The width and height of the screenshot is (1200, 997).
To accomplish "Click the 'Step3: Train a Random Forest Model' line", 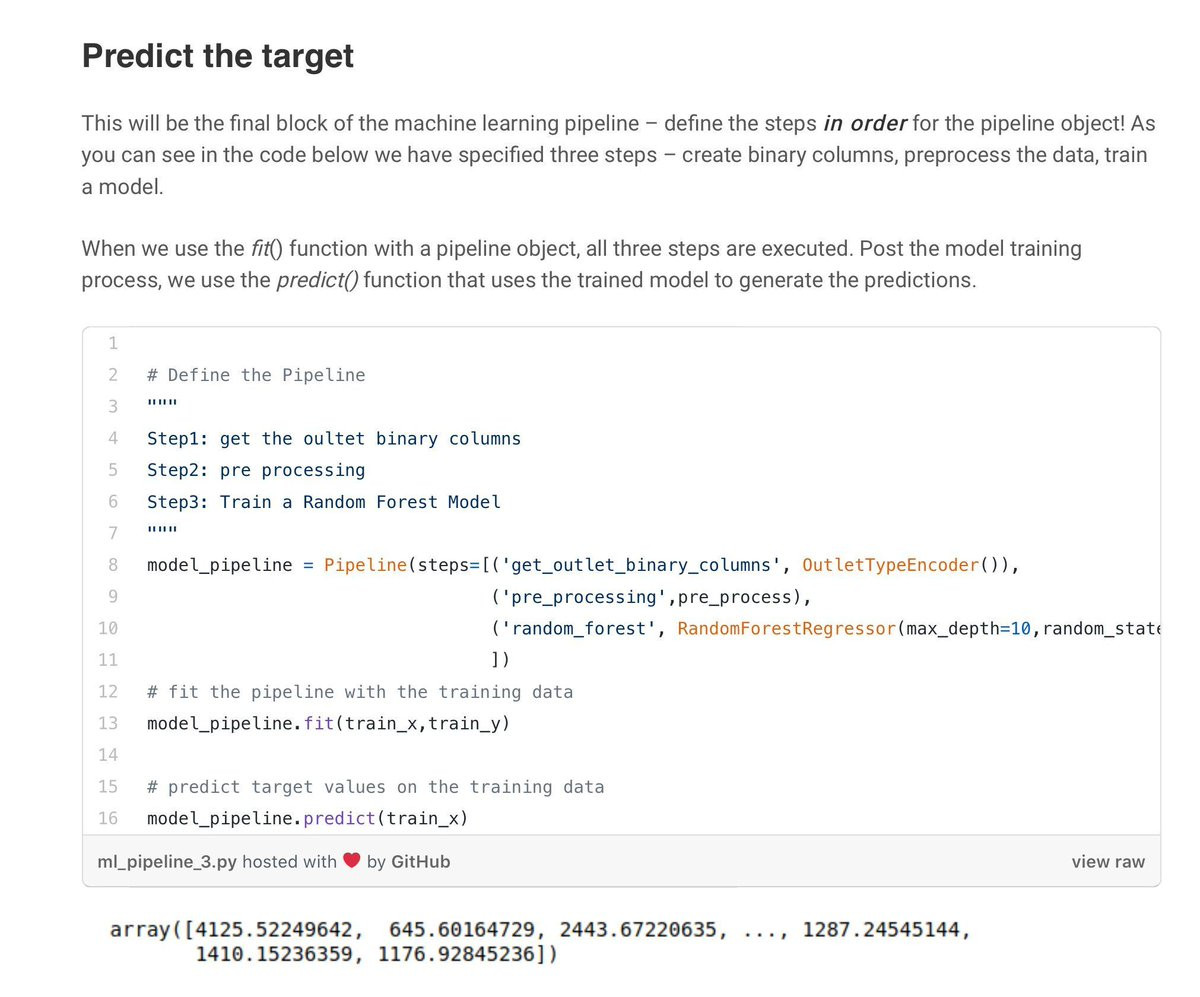I will (324, 502).
